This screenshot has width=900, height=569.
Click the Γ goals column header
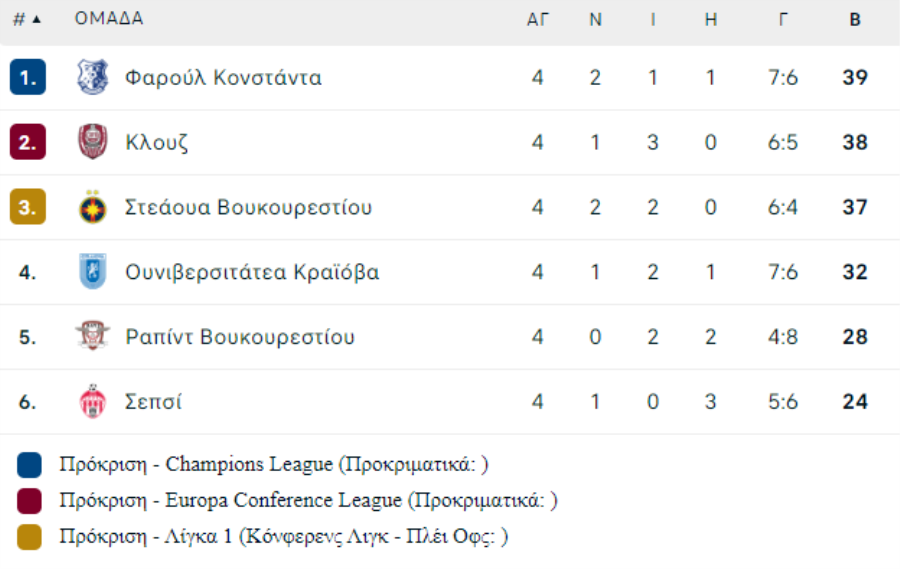point(783,19)
